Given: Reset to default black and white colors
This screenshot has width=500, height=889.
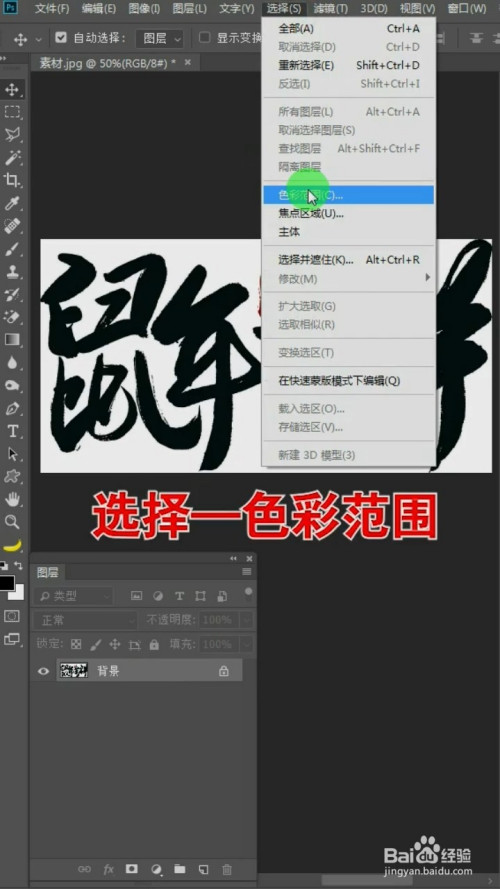Looking at the screenshot, I should [x=3, y=565].
